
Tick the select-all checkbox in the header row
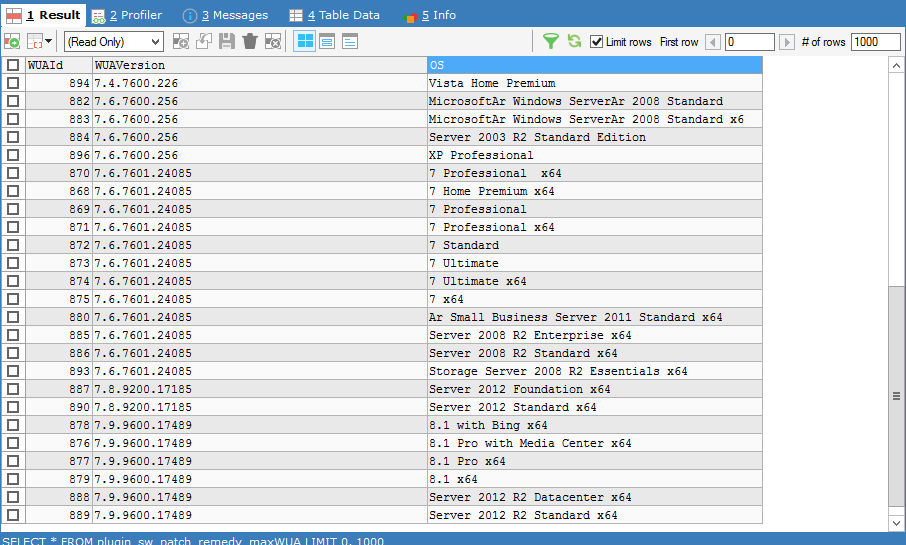point(13,65)
